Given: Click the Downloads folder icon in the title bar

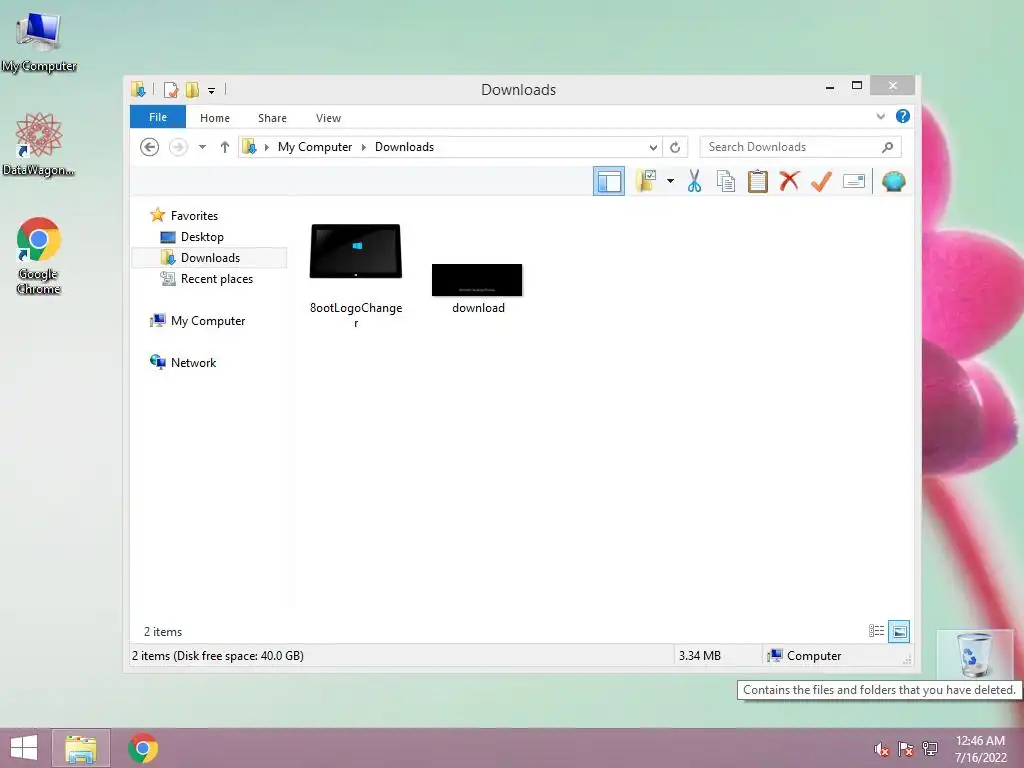Looking at the screenshot, I should tap(138, 89).
